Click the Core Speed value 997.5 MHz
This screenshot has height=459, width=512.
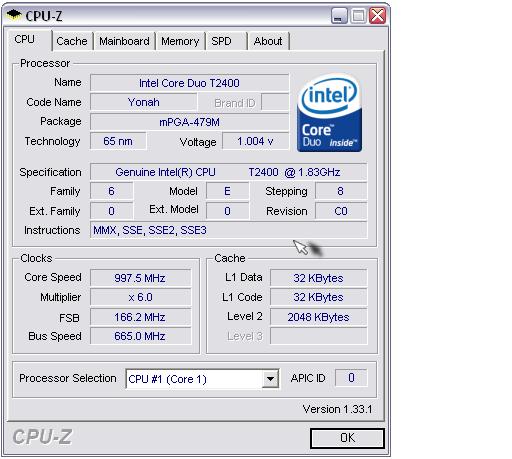coord(140,278)
